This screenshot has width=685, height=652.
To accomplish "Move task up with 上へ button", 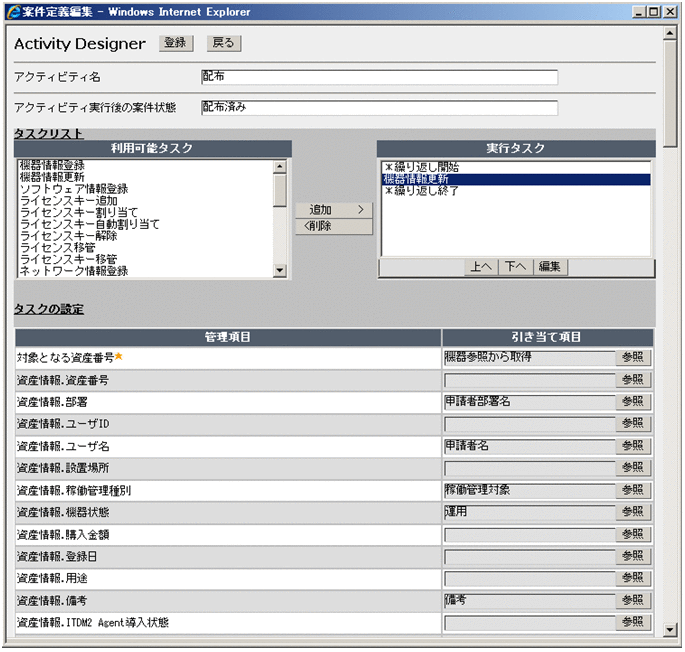I will point(481,267).
